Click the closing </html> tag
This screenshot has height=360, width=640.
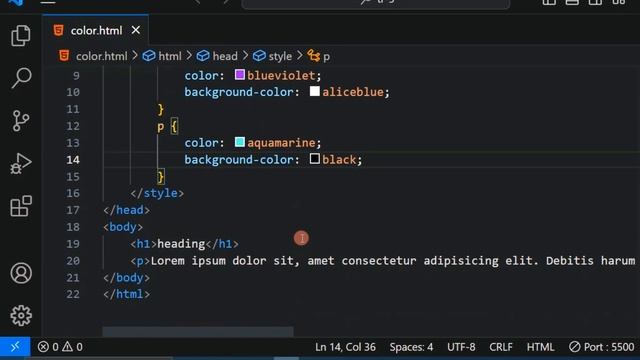127,294
